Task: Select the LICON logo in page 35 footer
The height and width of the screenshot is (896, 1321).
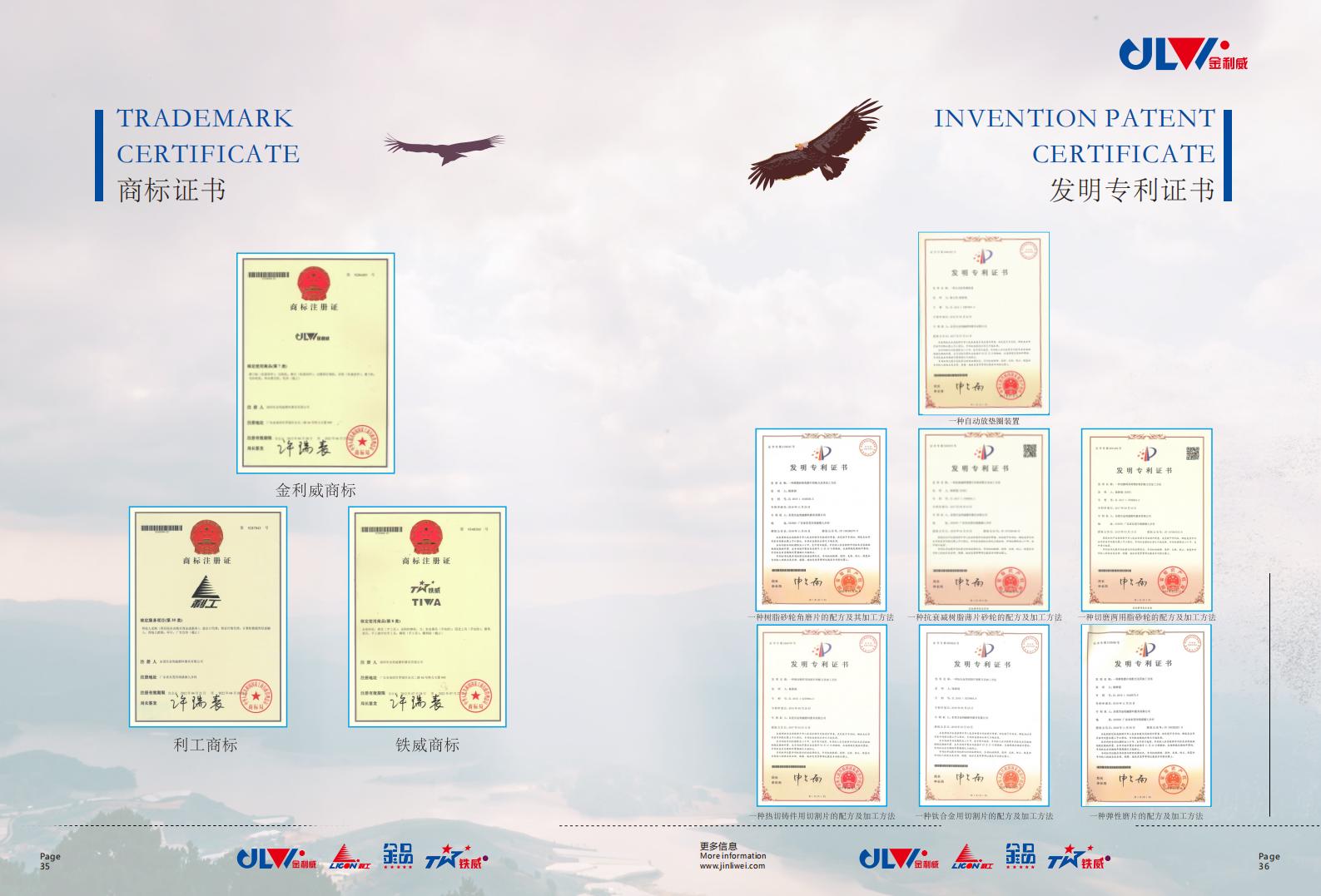Action: click(350, 858)
